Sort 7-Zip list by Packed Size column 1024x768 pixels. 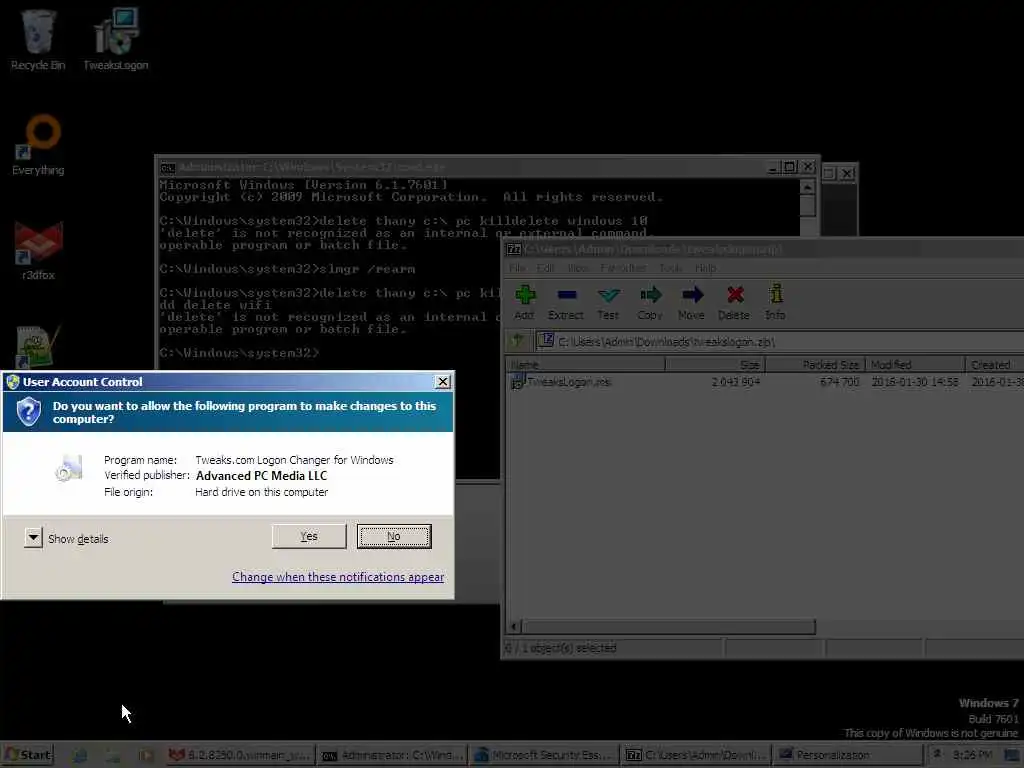pos(815,364)
